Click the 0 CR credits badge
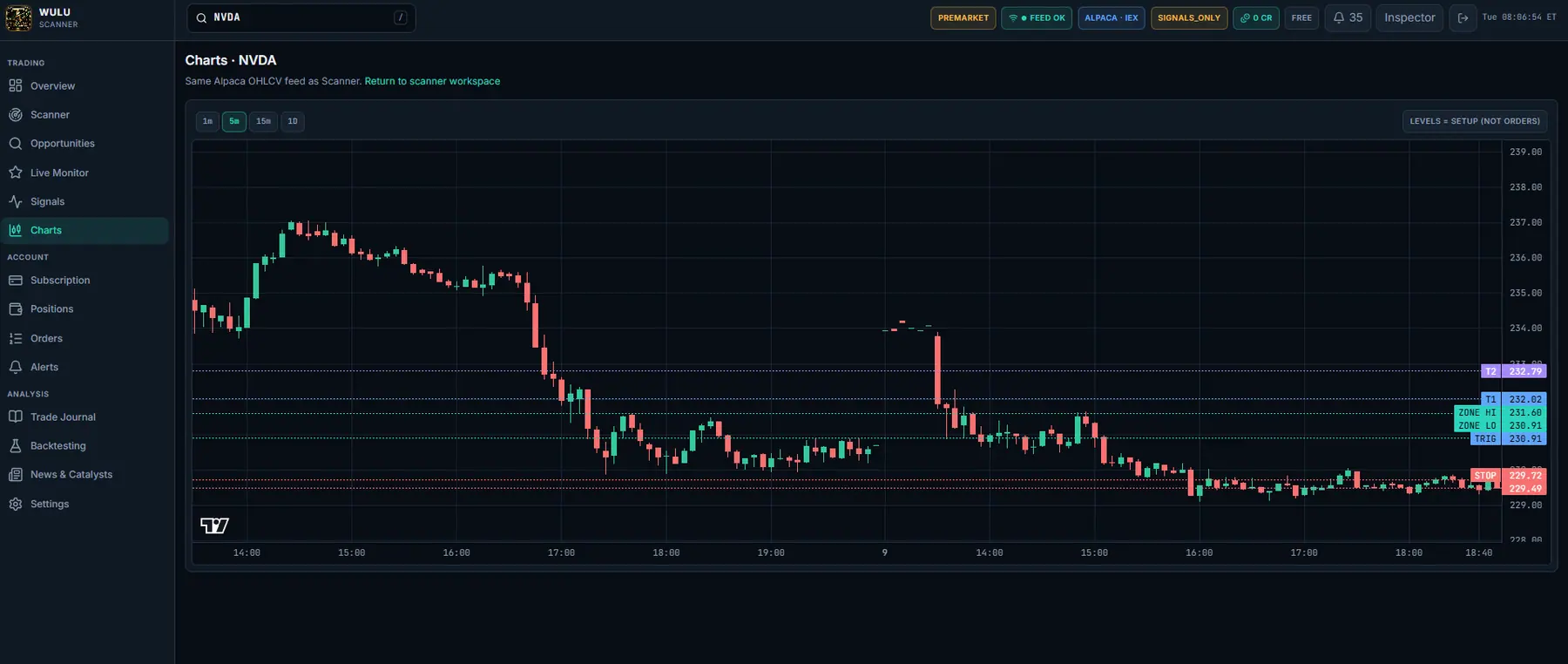 (1256, 17)
